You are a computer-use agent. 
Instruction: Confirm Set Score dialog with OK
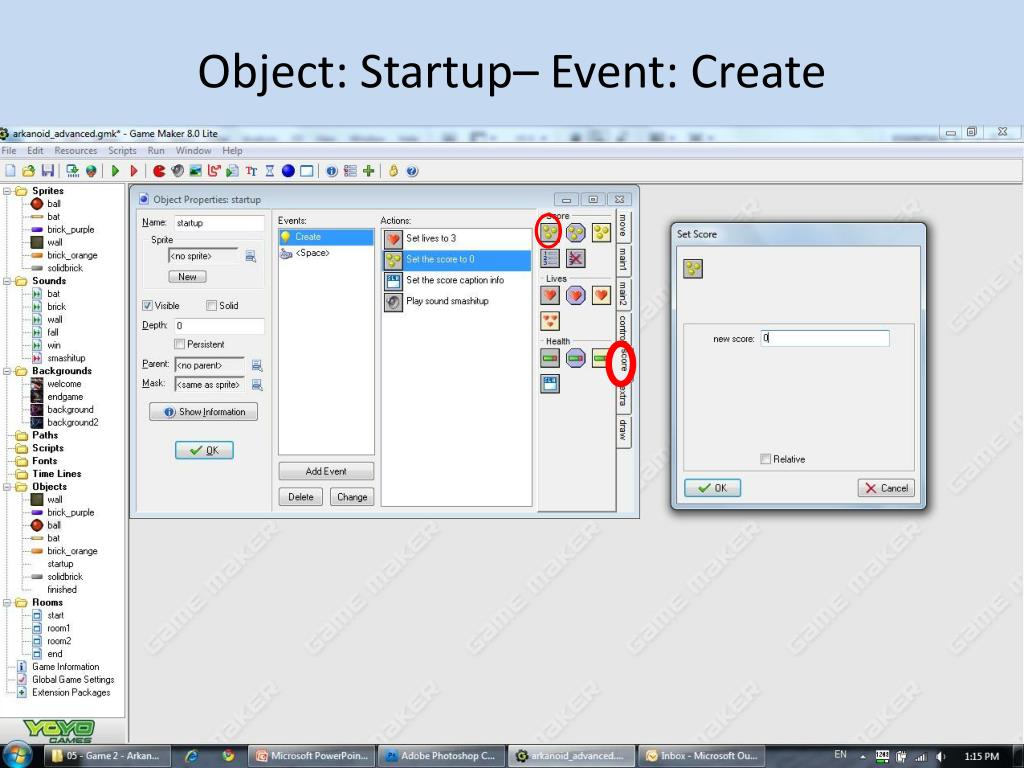point(712,488)
